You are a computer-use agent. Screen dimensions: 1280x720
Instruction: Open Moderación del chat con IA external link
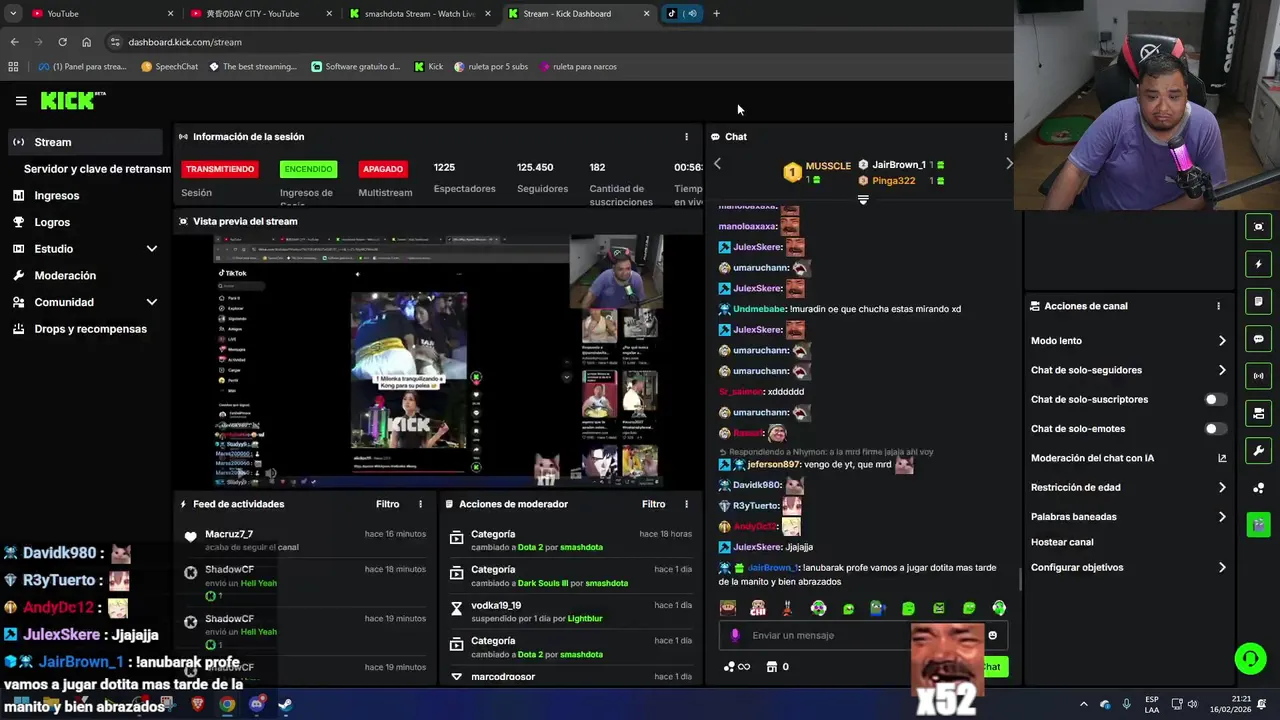point(1222,458)
